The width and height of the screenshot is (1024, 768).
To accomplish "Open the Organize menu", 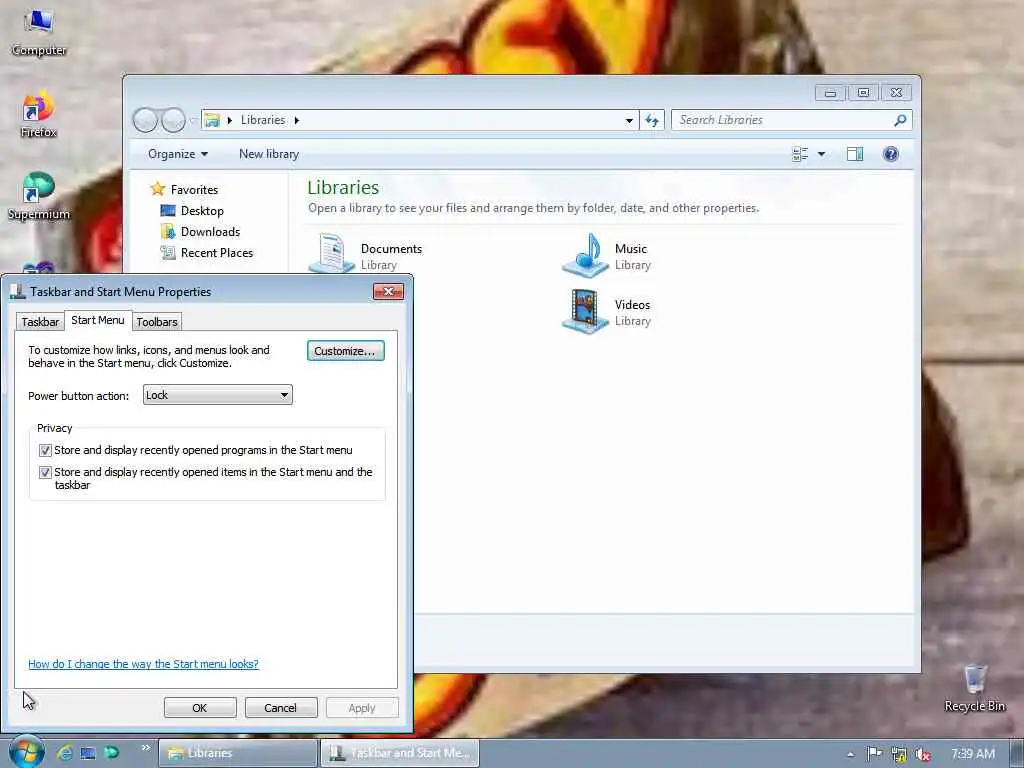I will click(x=178, y=154).
